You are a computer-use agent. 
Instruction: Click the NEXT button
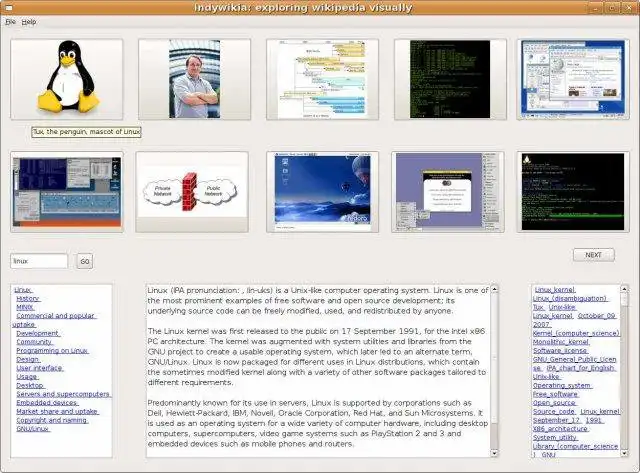pyautogui.click(x=593, y=255)
